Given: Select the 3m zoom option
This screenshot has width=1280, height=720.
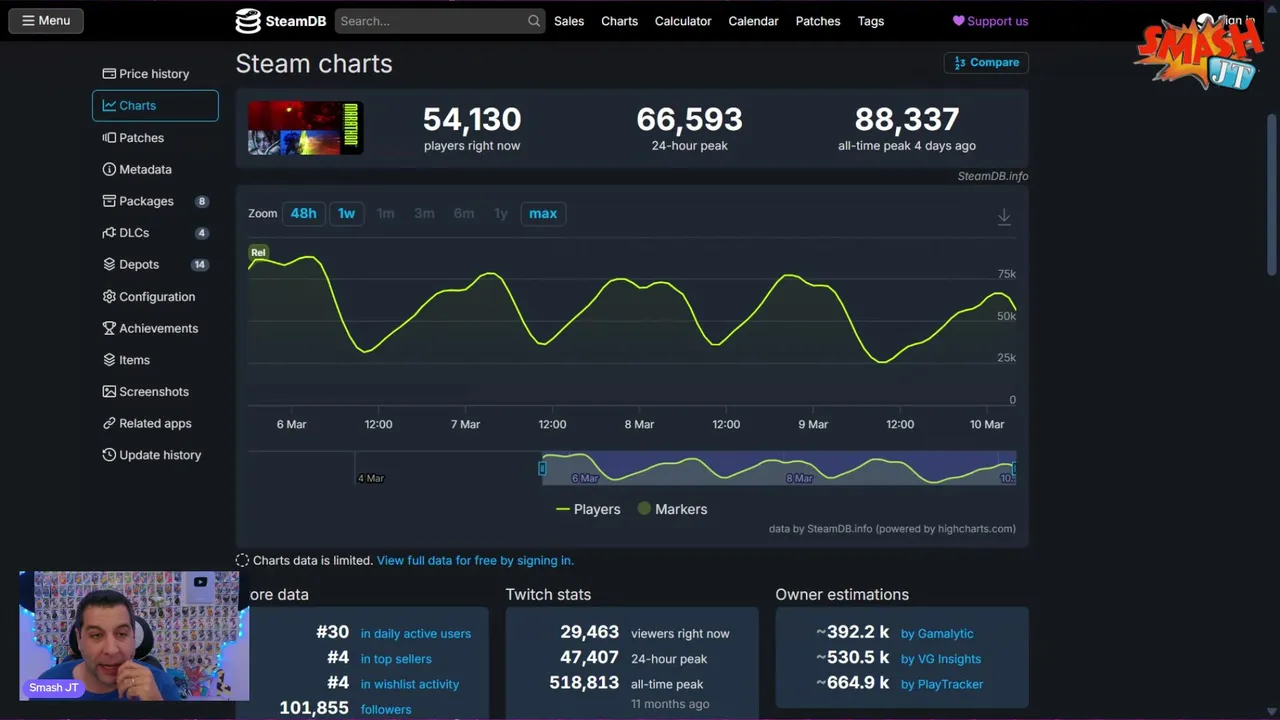Looking at the screenshot, I should coord(424,213).
